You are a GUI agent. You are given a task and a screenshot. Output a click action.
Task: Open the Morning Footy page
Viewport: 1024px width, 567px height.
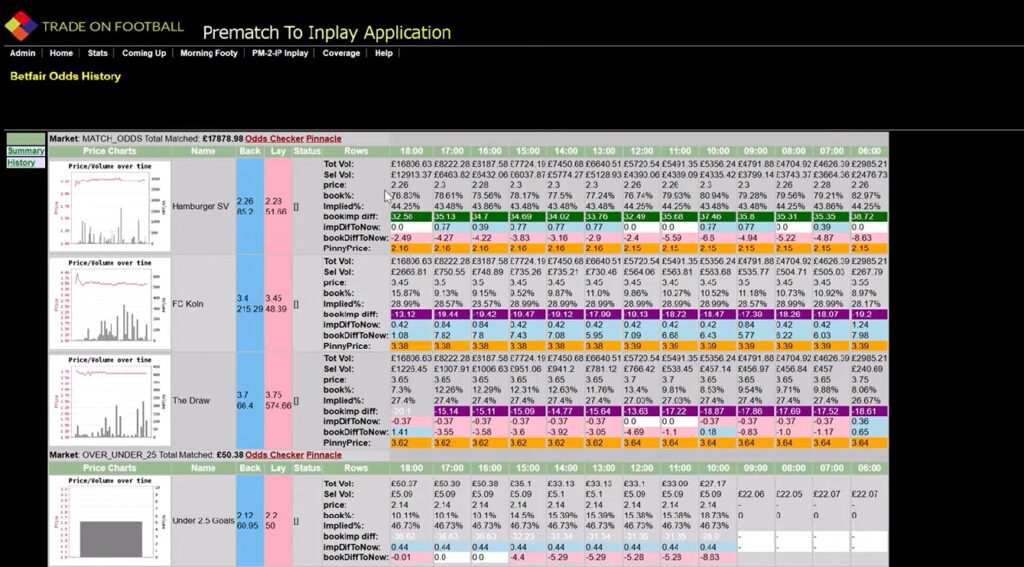(209, 54)
